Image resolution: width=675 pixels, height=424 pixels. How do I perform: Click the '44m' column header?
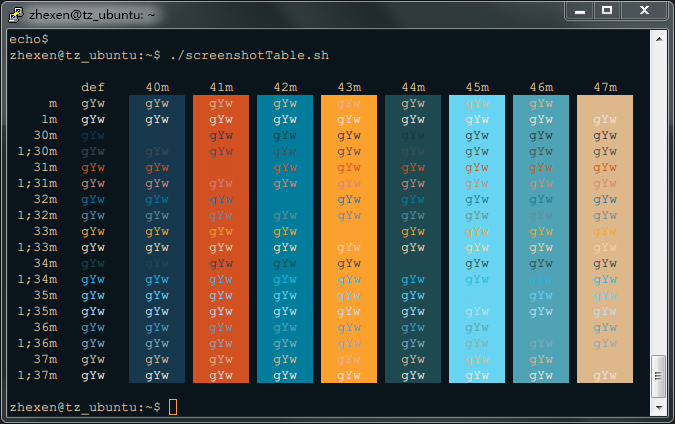coord(413,87)
